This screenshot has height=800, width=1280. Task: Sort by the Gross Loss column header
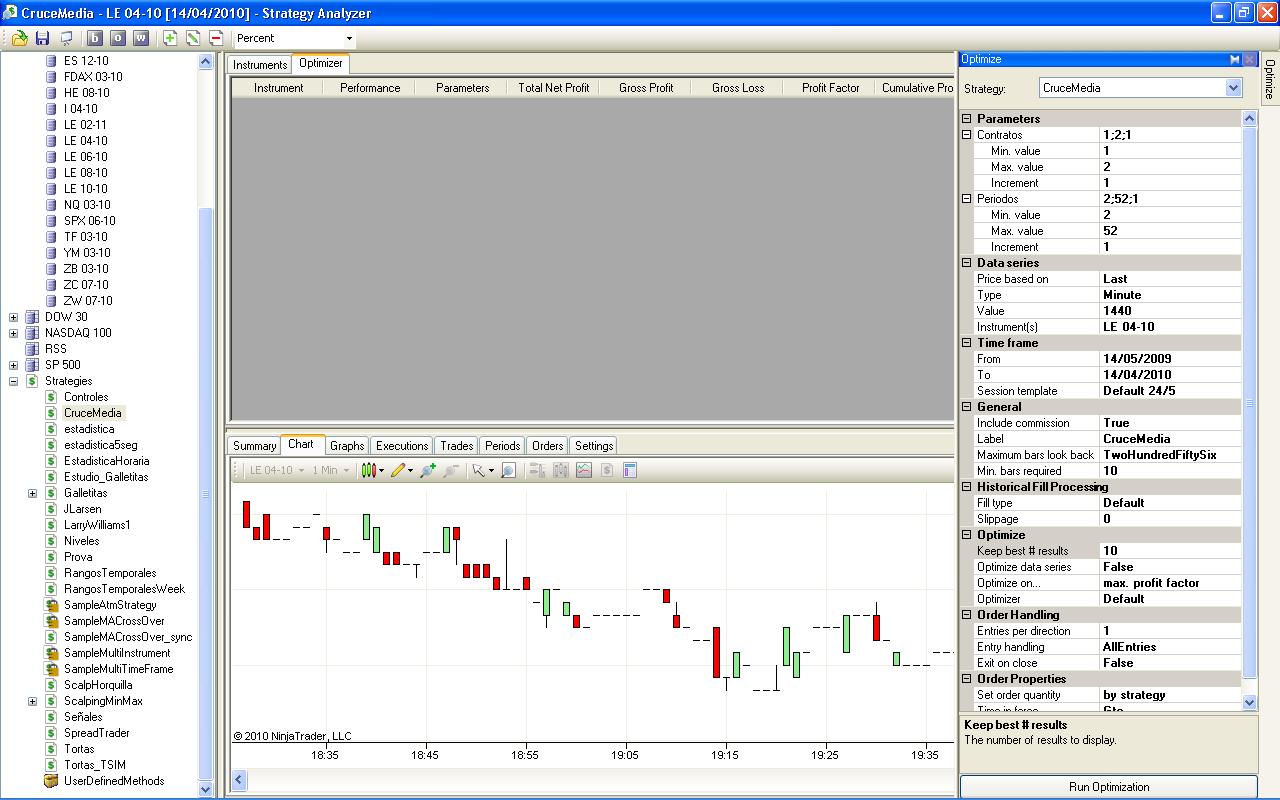(x=738, y=88)
